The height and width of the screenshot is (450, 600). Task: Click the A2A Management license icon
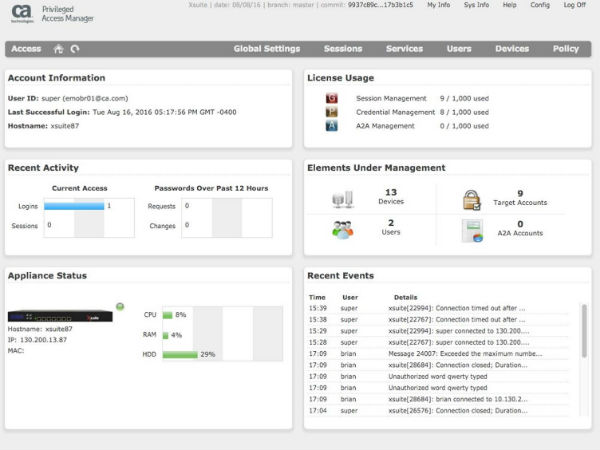coord(332,126)
